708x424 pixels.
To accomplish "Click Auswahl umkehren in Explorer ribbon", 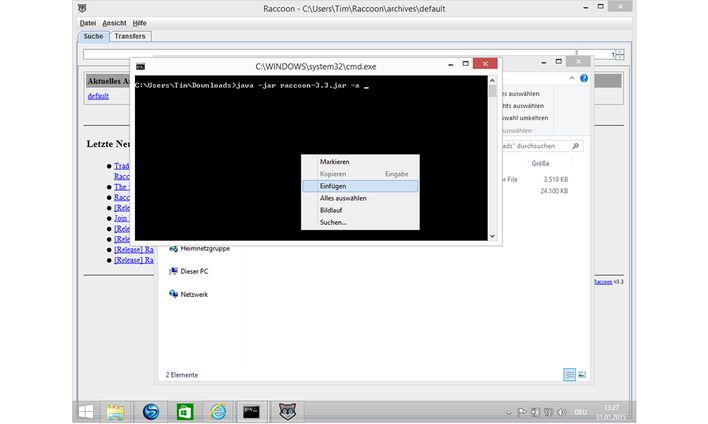I will pyautogui.click(x=525, y=118).
